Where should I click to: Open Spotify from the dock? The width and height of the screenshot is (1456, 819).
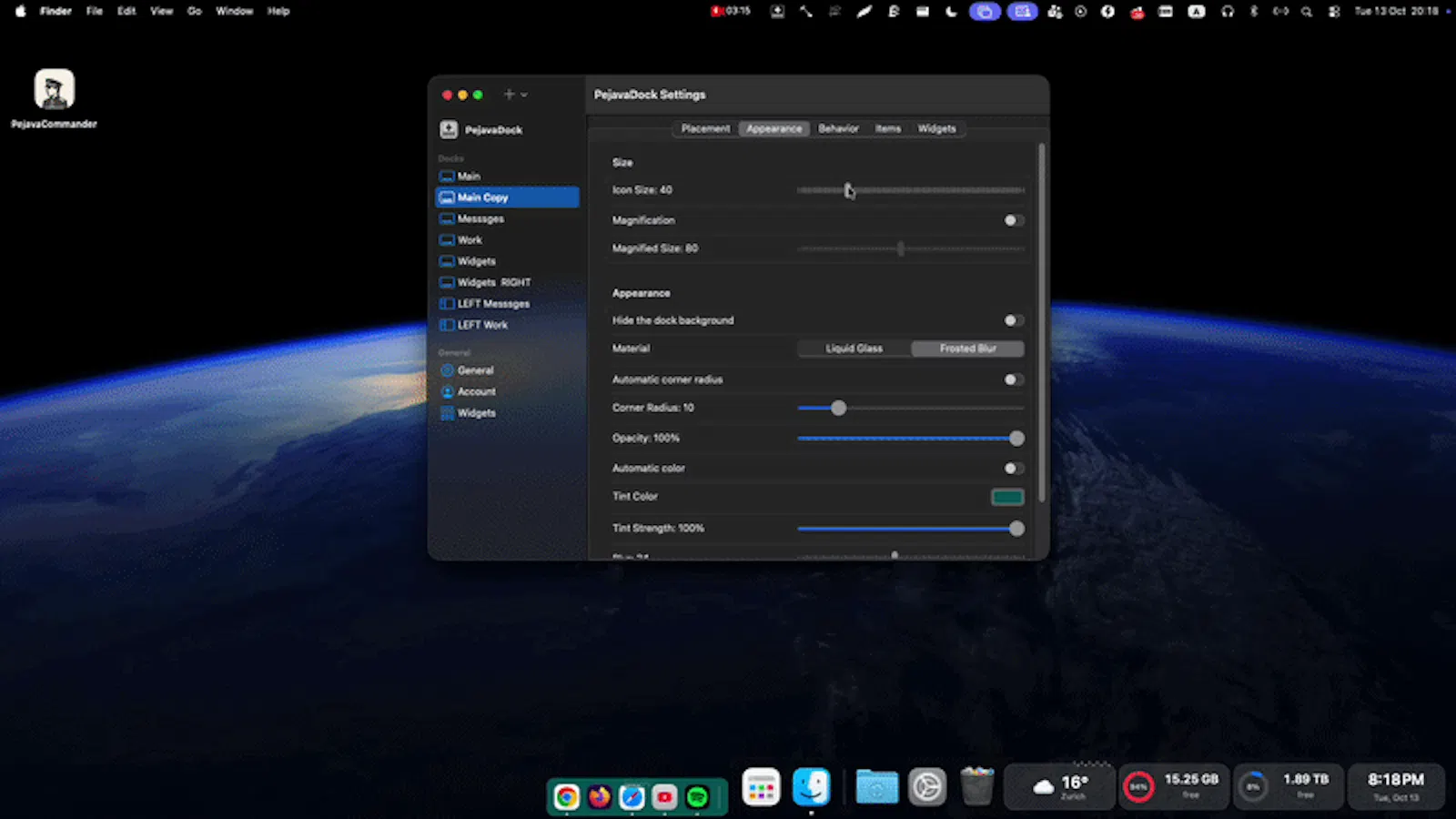point(697,797)
